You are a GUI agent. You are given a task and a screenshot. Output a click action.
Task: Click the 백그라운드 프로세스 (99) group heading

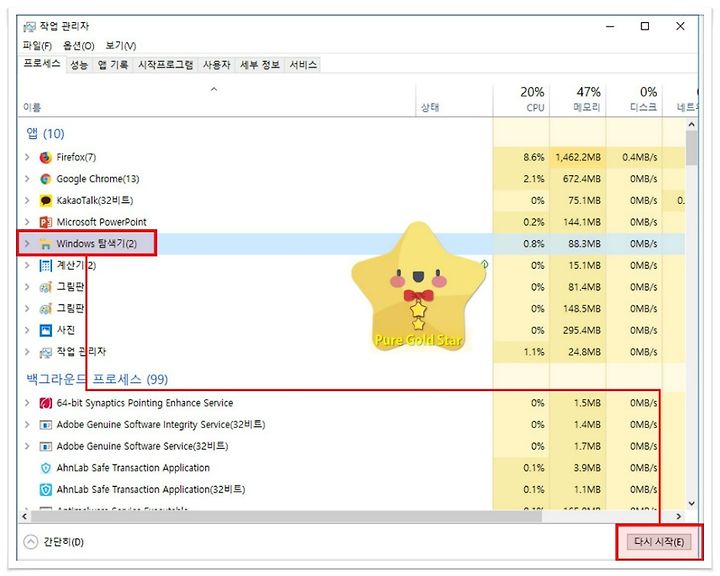point(97,379)
